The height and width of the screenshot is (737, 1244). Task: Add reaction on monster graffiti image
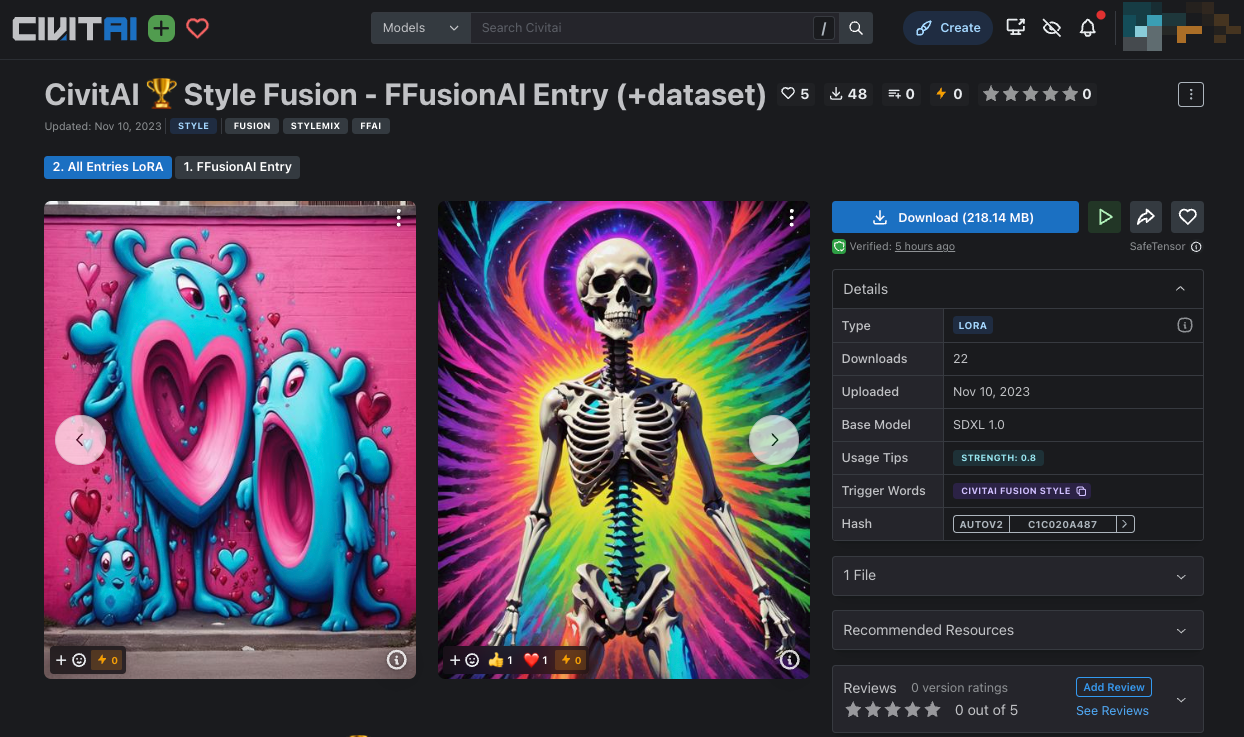(x=70, y=660)
